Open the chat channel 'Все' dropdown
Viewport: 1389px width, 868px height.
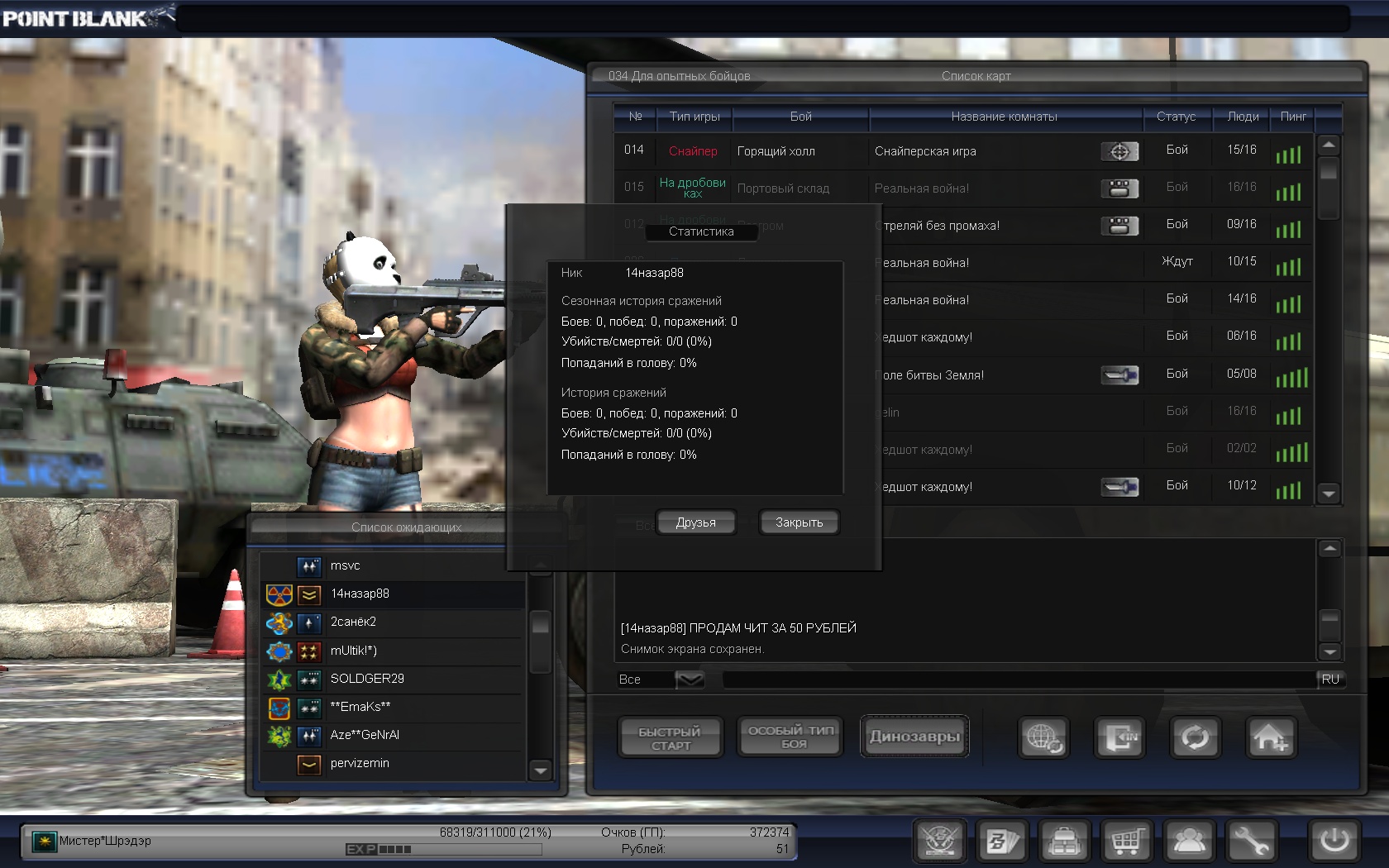click(690, 680)
